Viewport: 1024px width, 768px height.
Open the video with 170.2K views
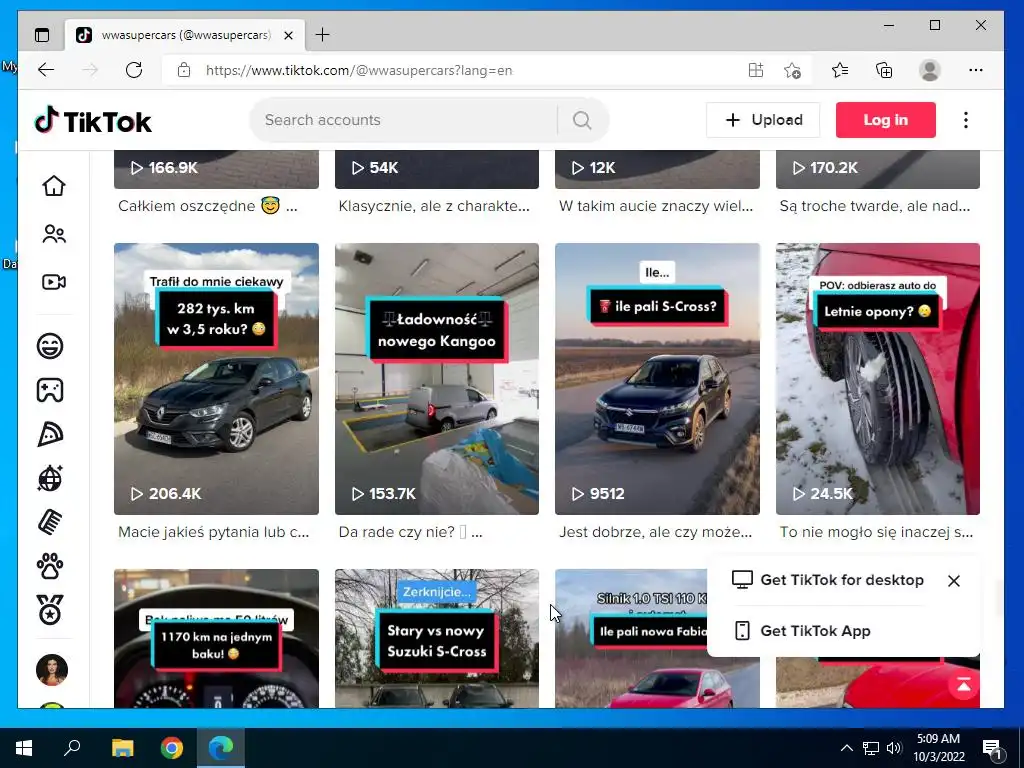878,169
